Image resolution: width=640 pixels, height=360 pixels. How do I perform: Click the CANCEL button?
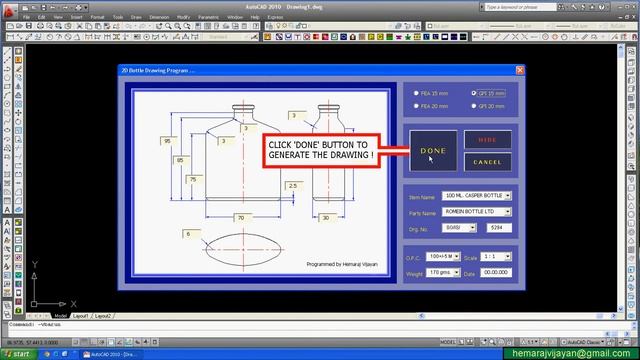click(x=487, y=162)
